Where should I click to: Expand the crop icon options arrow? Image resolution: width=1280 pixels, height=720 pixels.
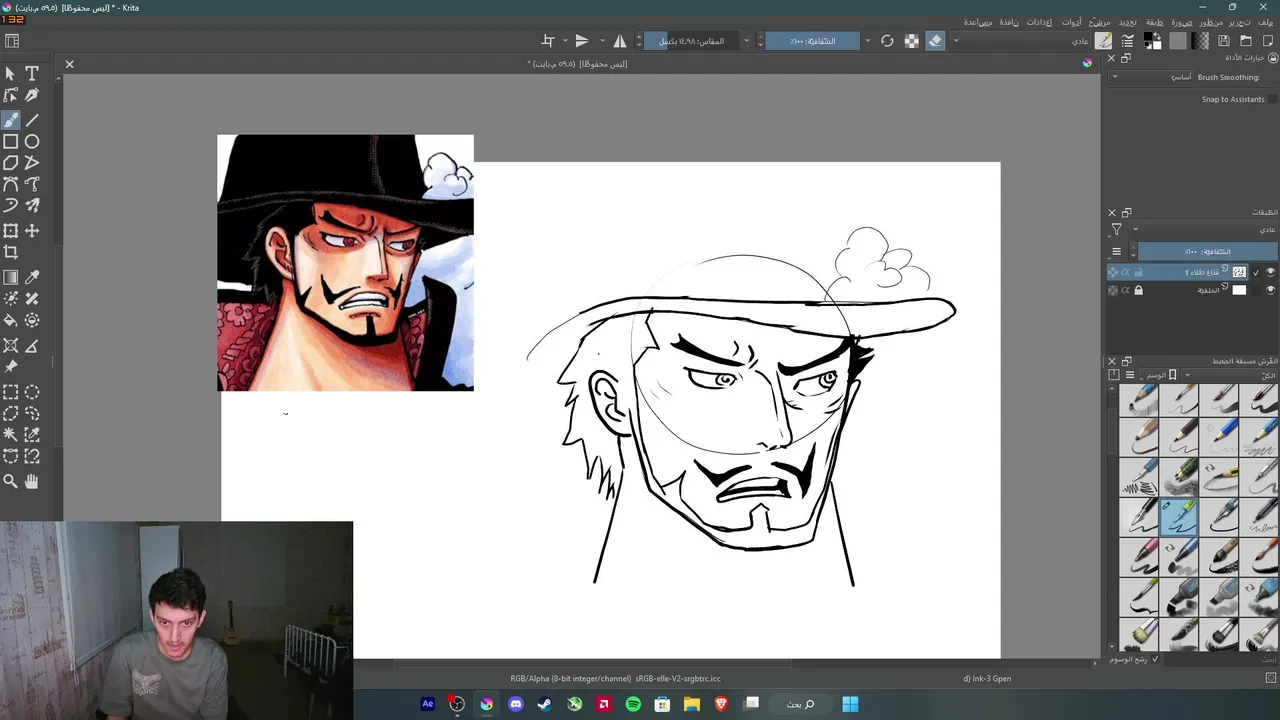pyautogui.click(x=565, y=41)
